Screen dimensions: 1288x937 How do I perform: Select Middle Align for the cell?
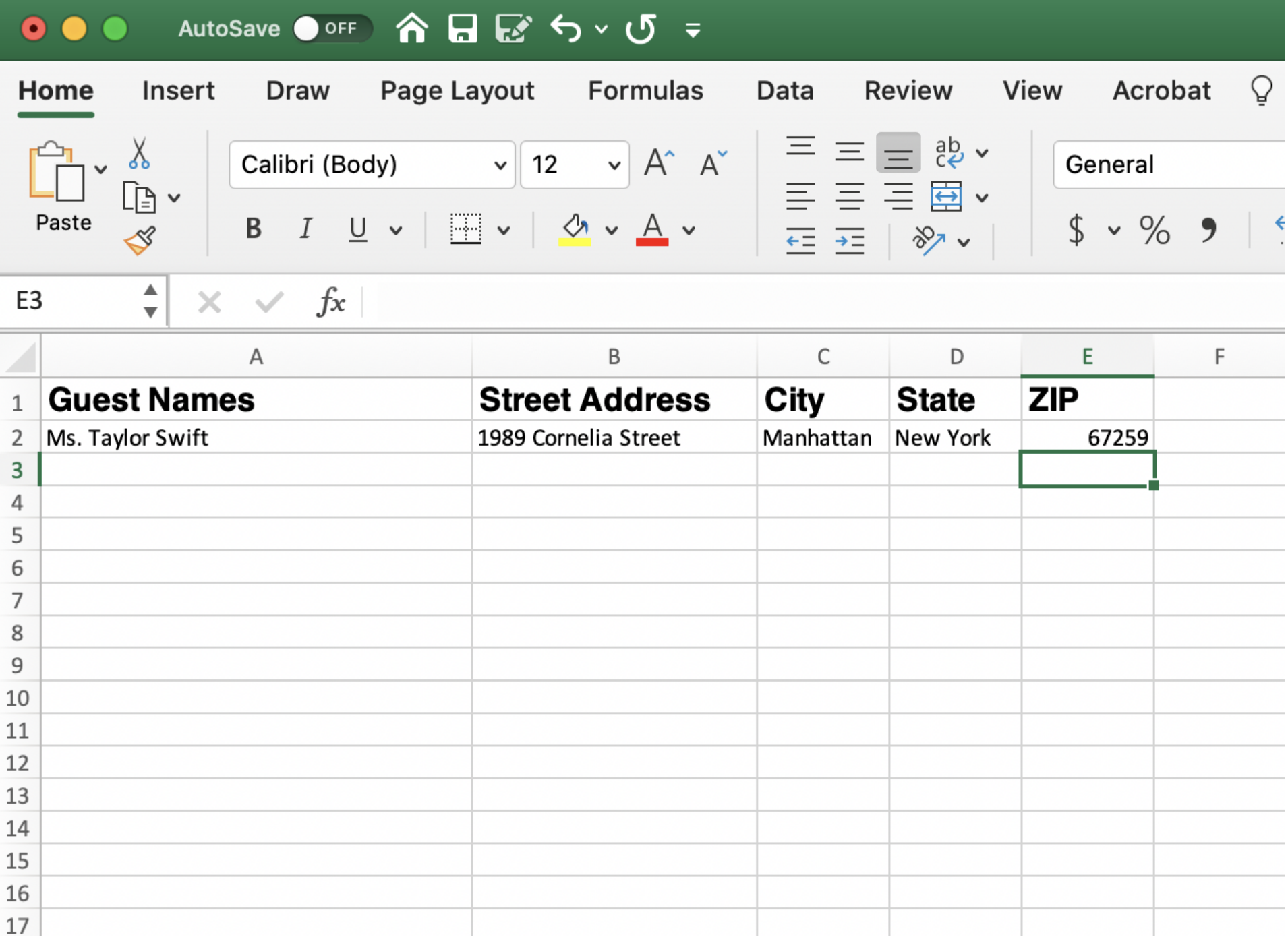click(x=849, y=152)
